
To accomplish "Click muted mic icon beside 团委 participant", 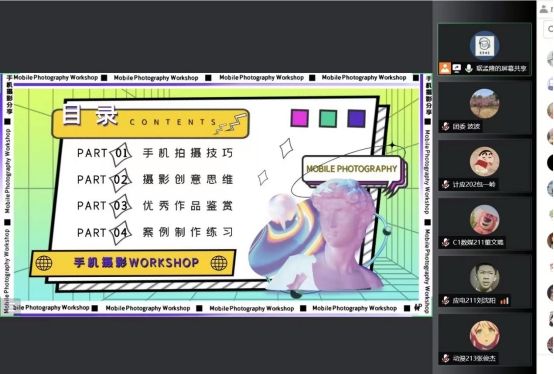I will (446, 126).
